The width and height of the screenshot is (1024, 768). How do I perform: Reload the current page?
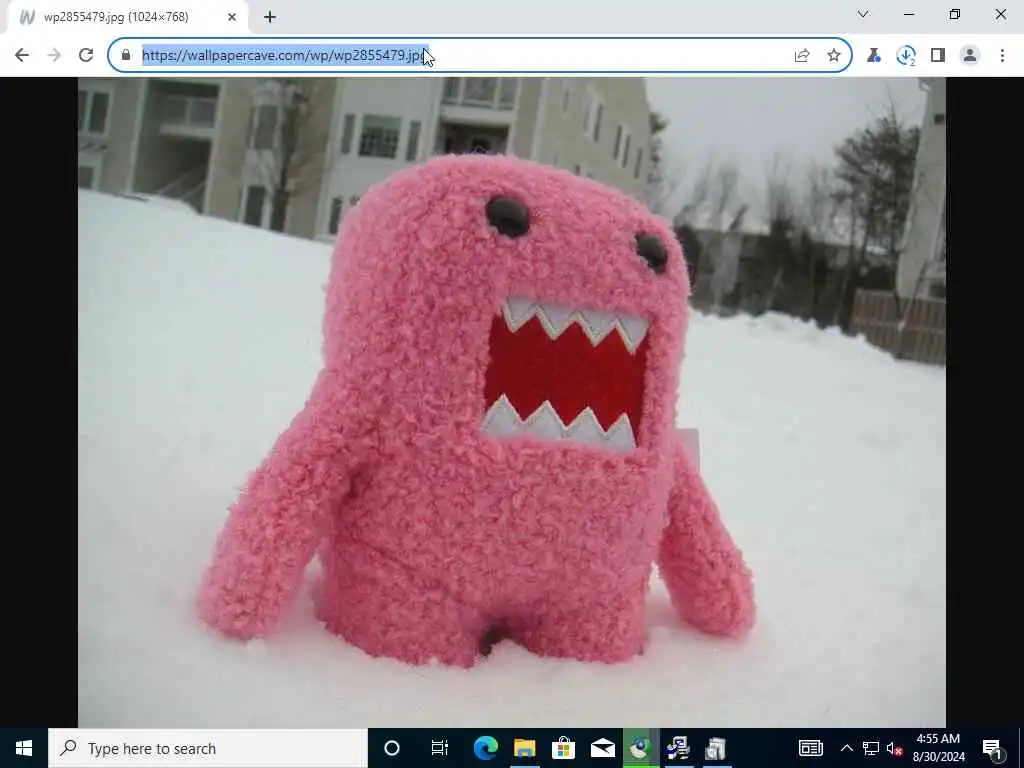86,56
